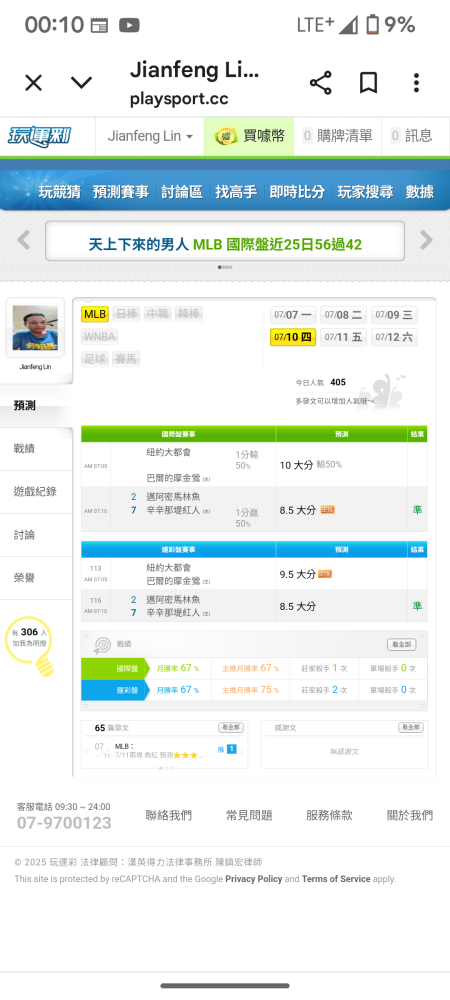Viewport: 450px width, 1000px height.
Task: Select the 中職 league tab
Action: point(157,314)
